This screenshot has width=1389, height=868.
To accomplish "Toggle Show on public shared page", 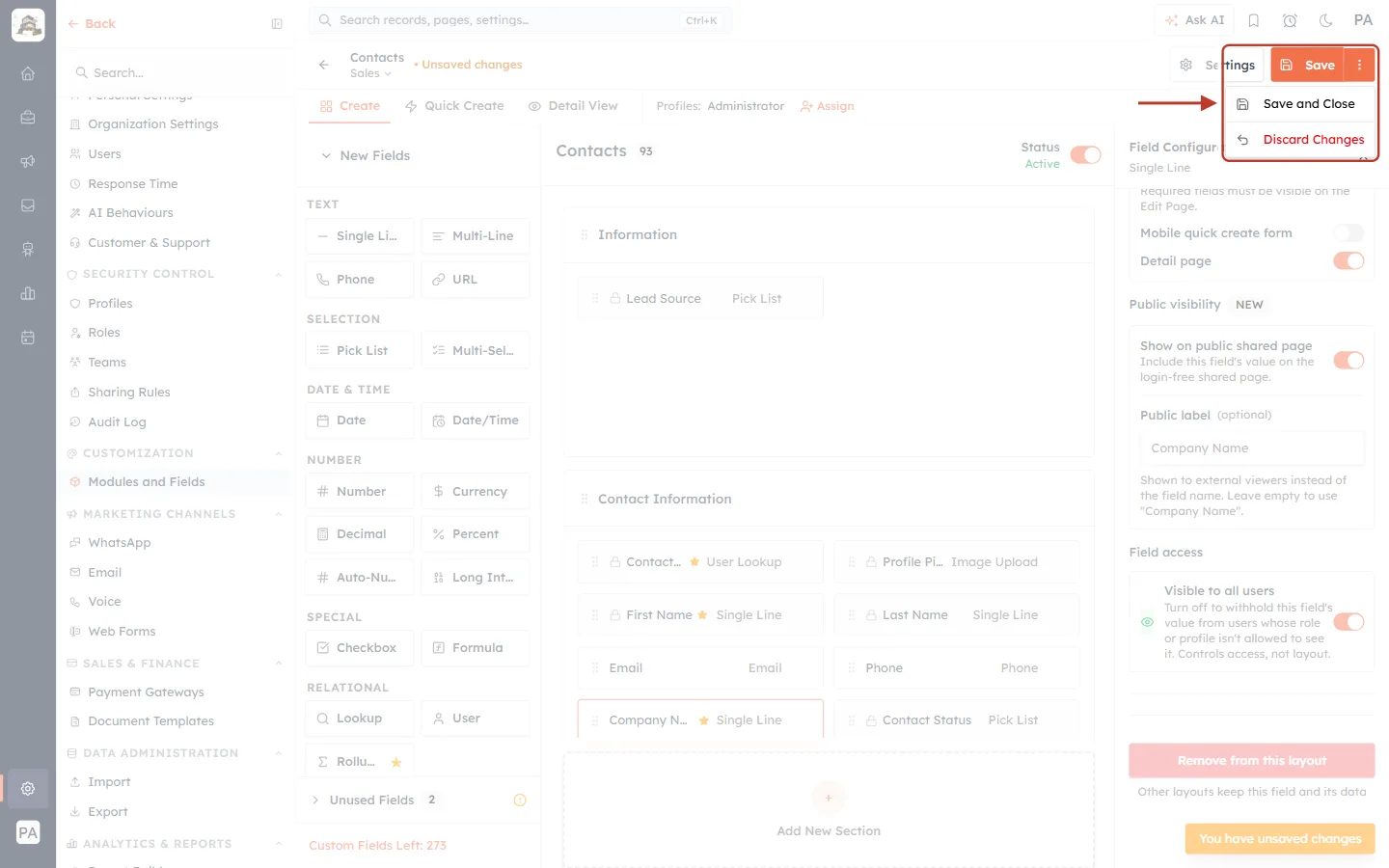I will [x=1348, y=360].
